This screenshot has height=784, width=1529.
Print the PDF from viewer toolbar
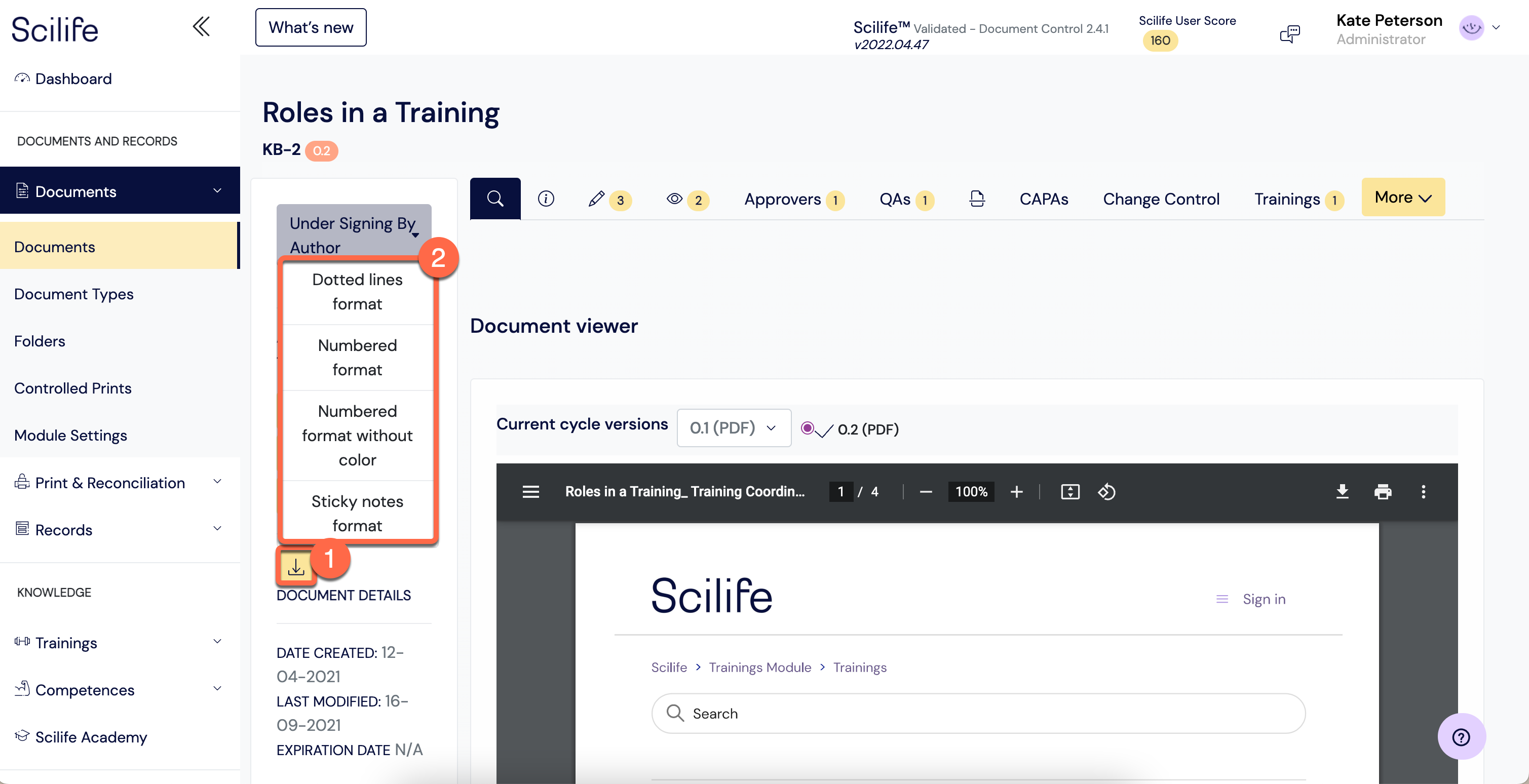click(1383, 491)
